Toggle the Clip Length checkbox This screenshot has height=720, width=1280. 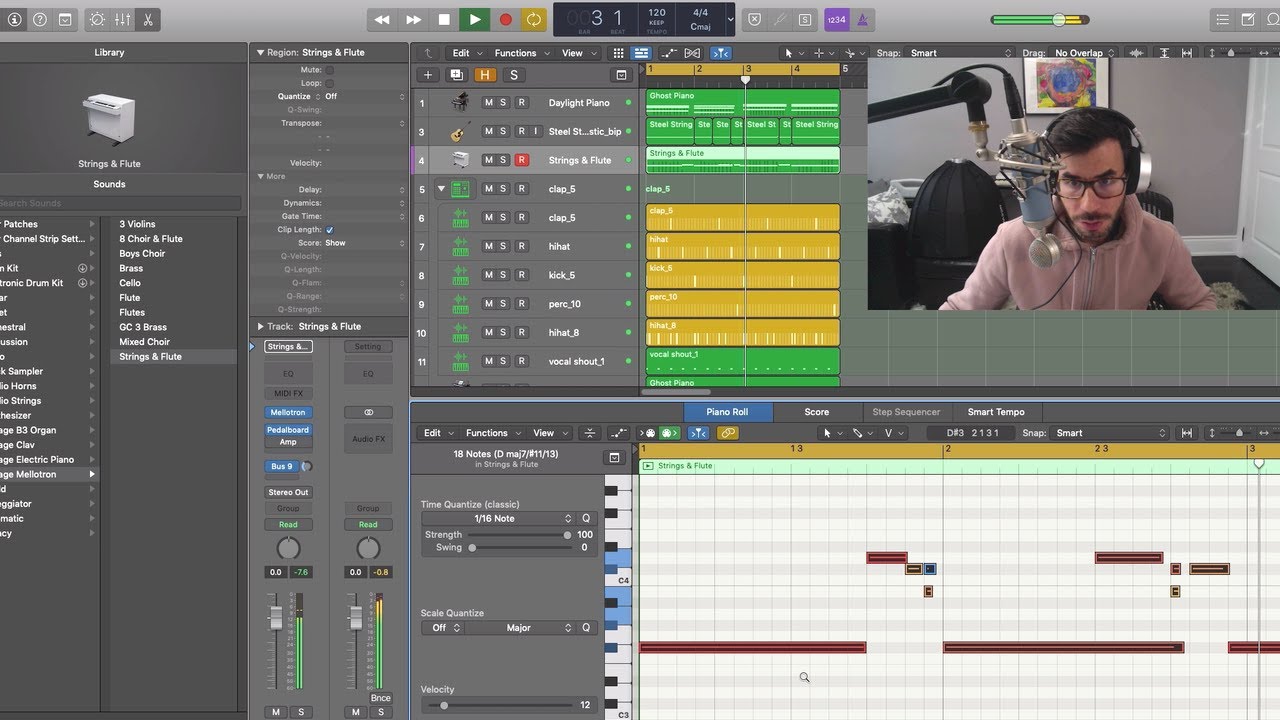(x=330, y=230)
